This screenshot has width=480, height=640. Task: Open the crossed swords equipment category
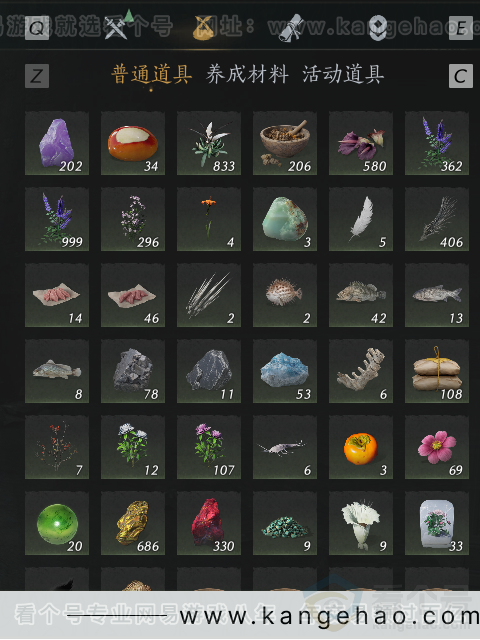(116, 28)
